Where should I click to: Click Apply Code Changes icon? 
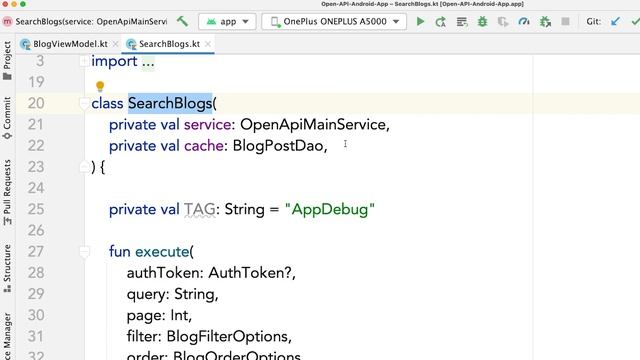462,22
